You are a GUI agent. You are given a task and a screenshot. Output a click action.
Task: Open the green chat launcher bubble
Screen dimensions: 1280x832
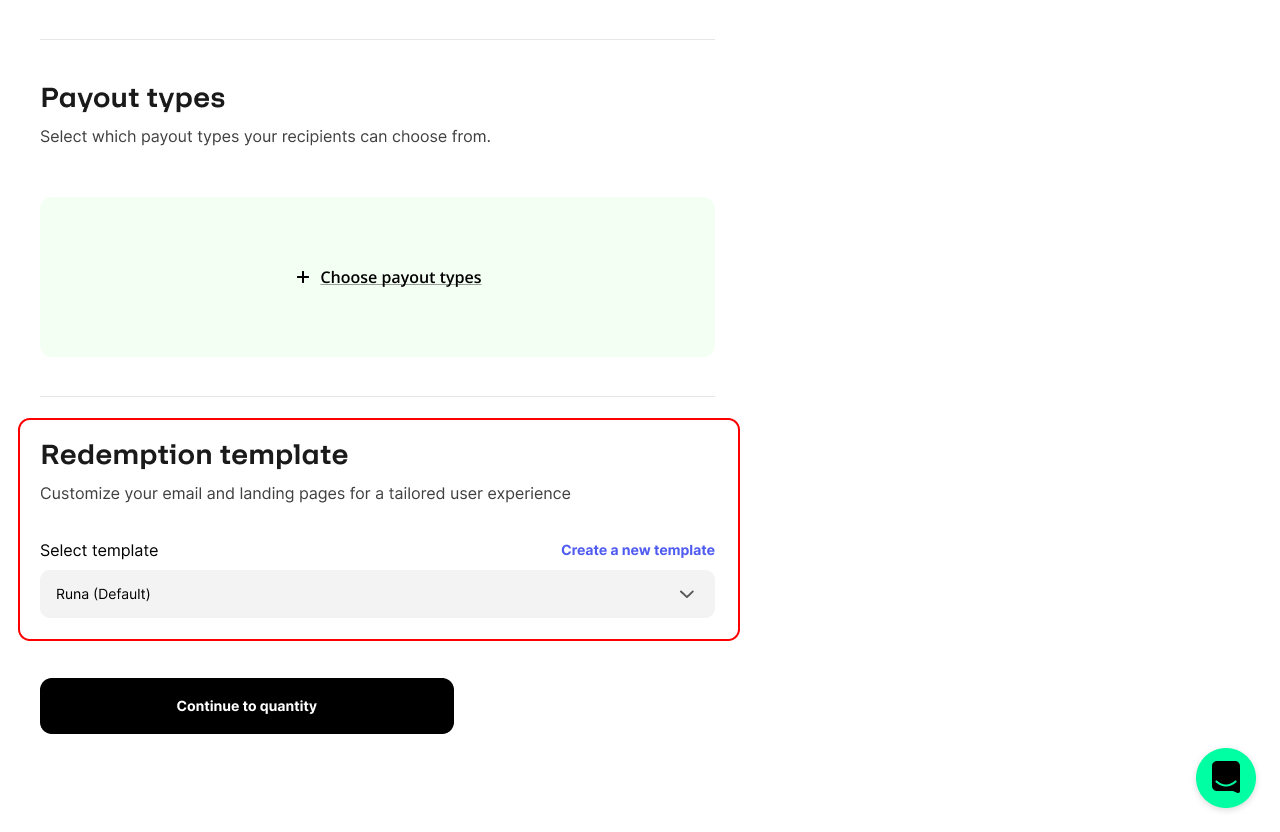click(x=1226, y=778)
